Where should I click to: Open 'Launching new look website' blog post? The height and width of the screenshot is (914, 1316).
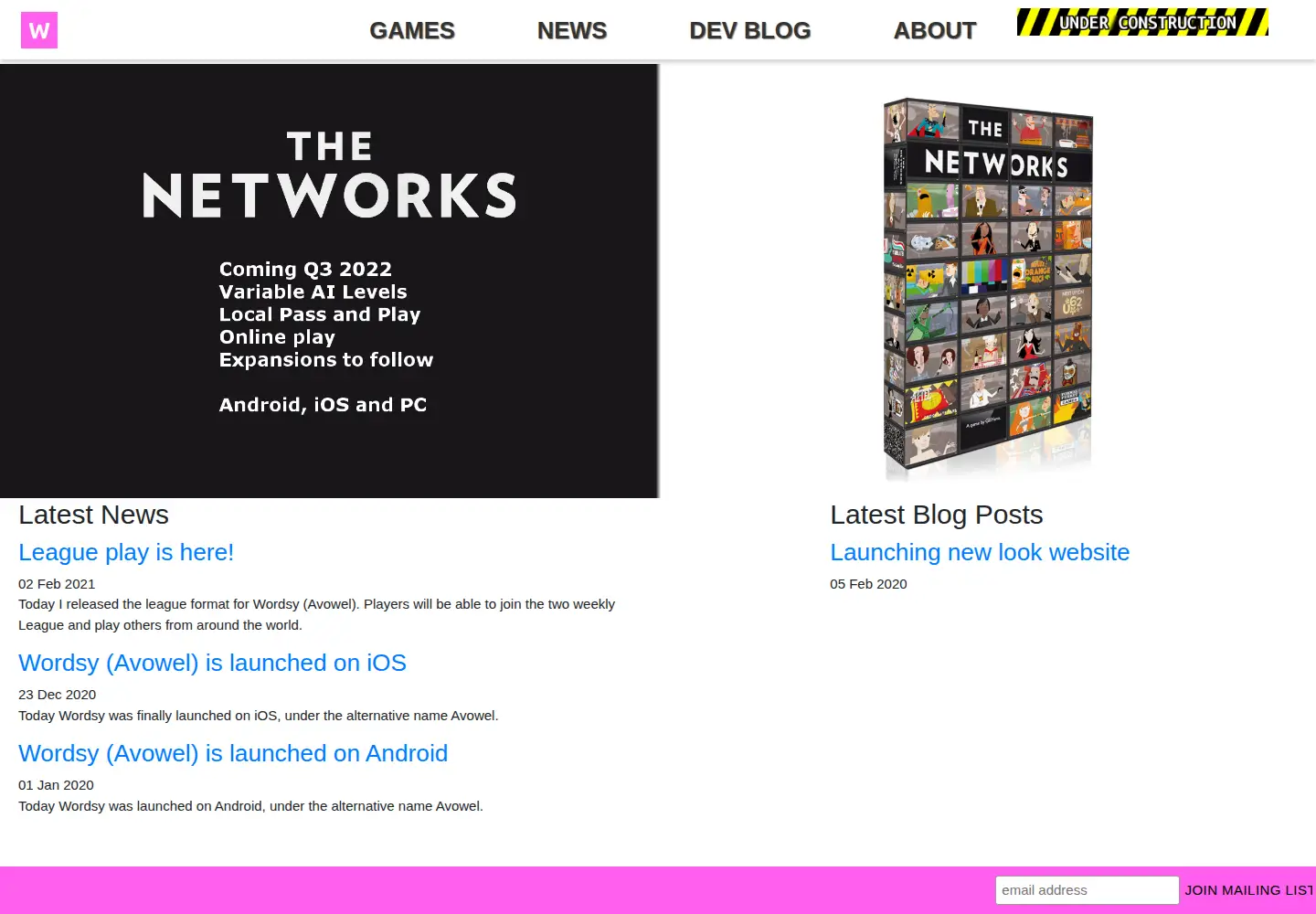point(980,552)
